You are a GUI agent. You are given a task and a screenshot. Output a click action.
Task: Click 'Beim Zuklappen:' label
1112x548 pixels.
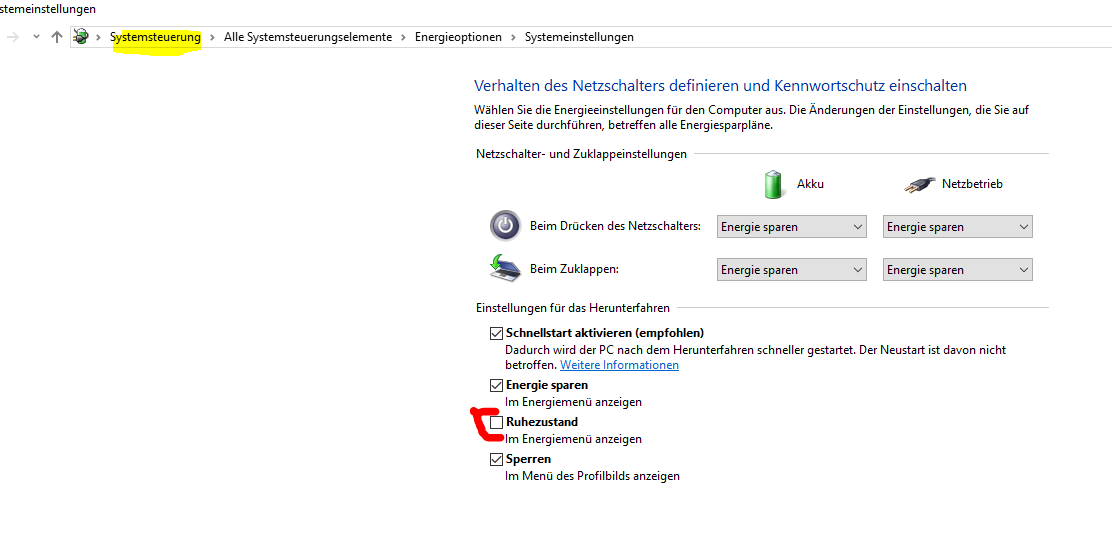(575, 269)
